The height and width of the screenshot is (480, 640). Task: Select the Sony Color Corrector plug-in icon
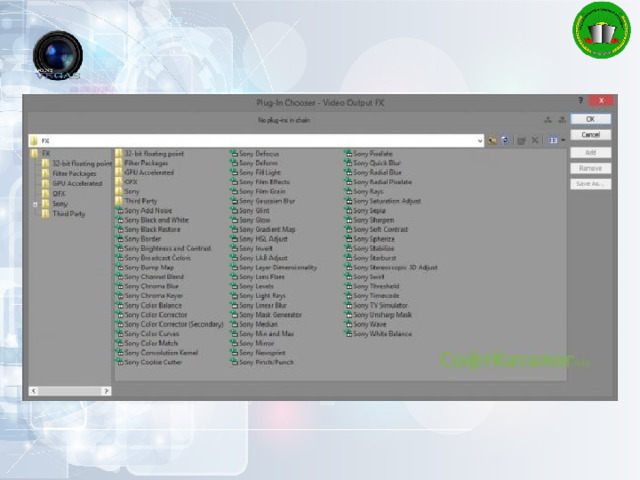[119, 315]
